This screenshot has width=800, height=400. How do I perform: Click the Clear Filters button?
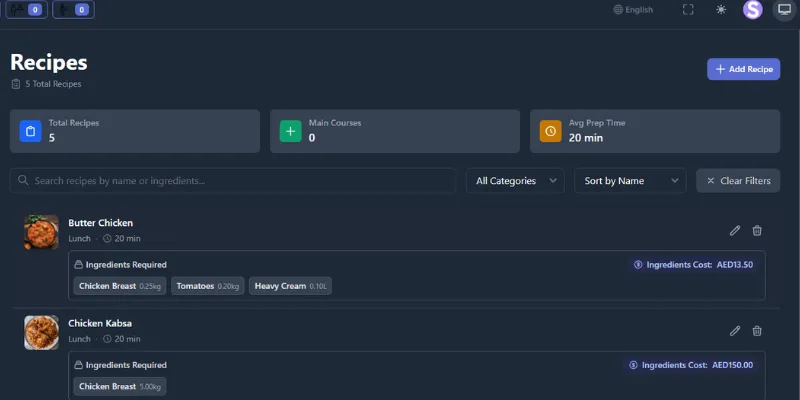point(738,181)
